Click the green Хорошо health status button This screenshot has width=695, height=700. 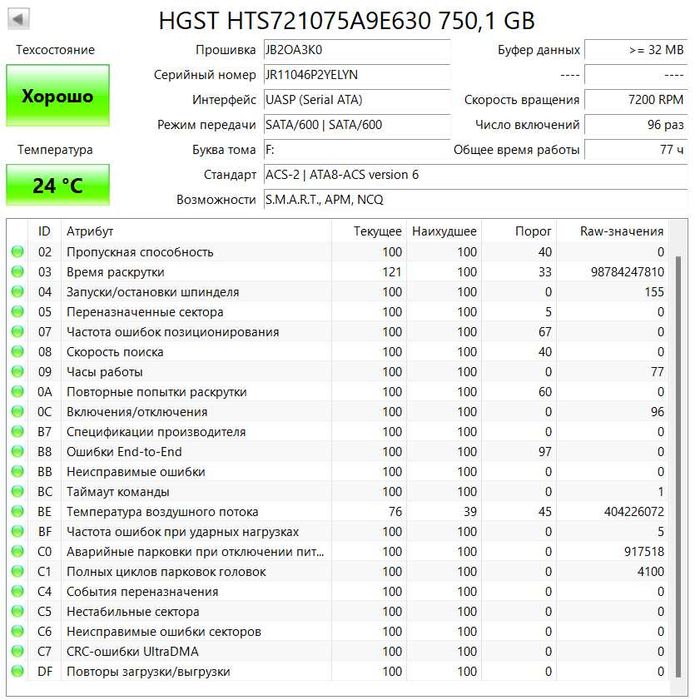58,96
